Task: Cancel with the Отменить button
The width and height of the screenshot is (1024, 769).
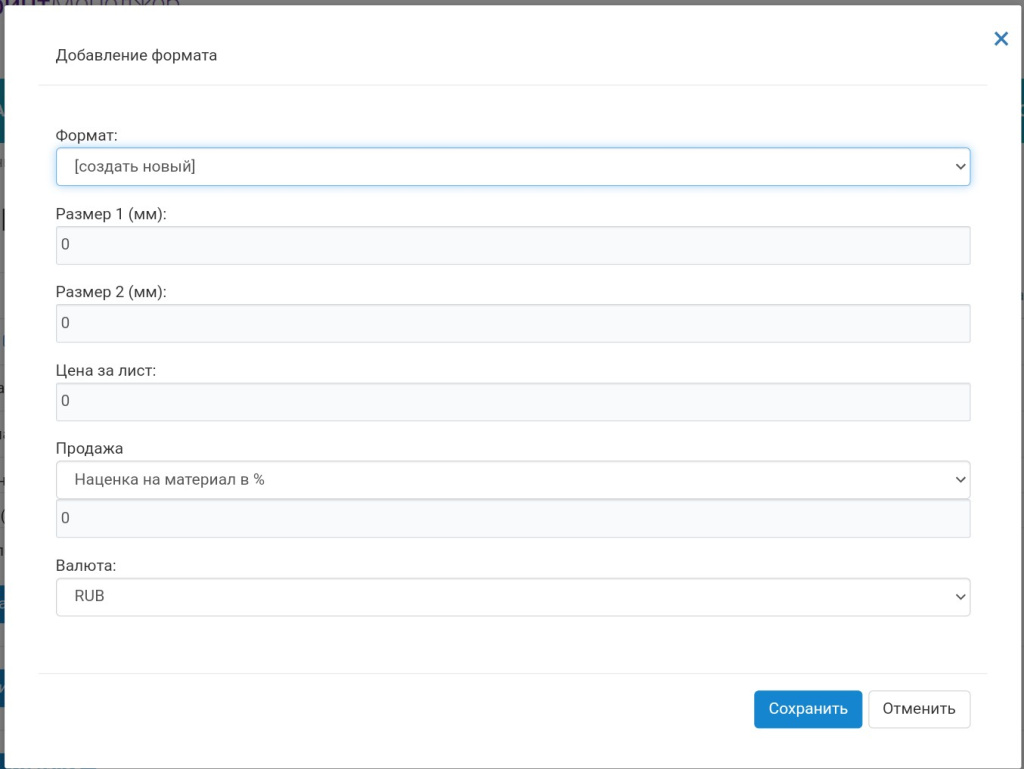Action: (x=918, y=709)
